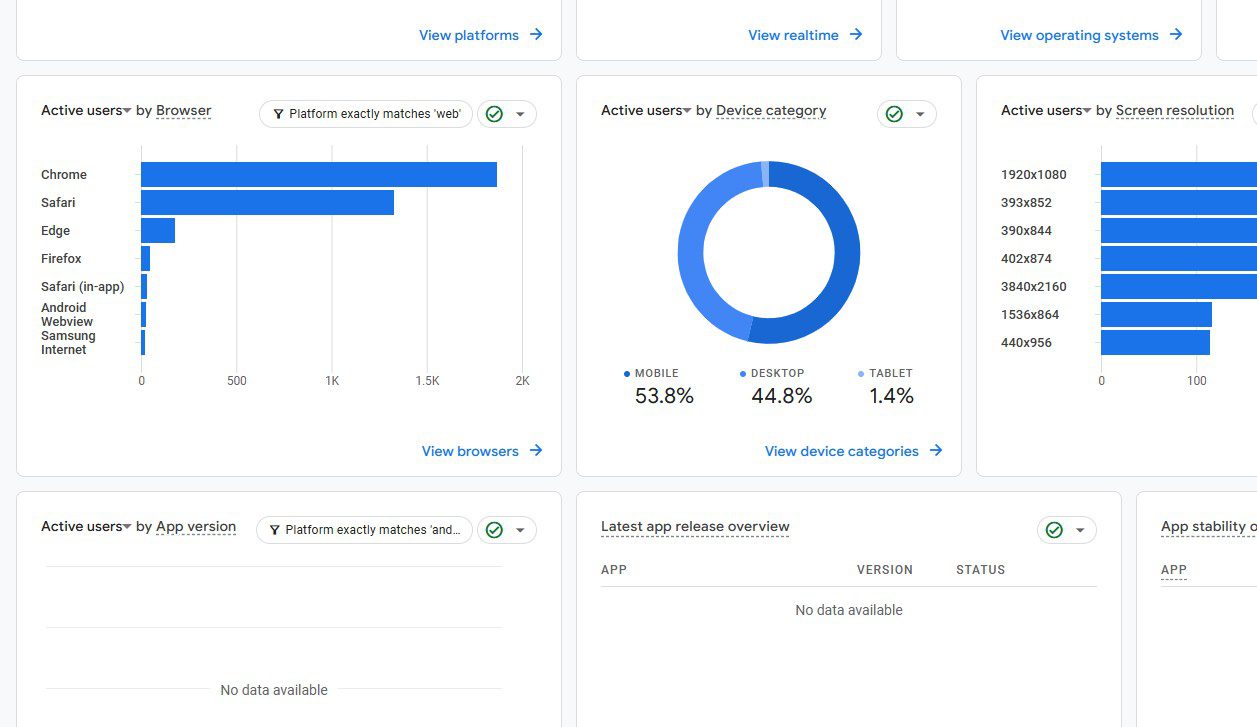This screenshot has height=727, width=1257.
Task: Click the Chrome bar in browser chart
Action: tap(318, 175)
